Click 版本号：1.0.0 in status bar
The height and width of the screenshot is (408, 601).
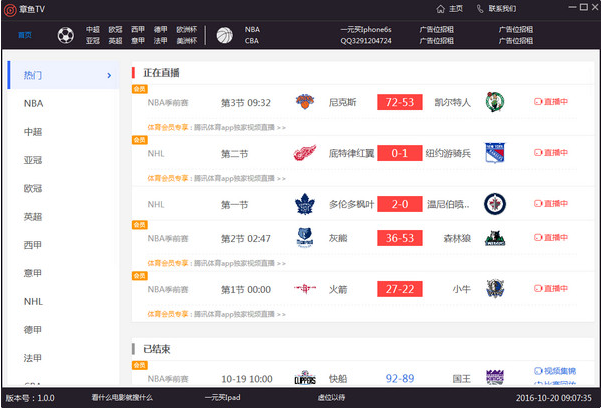point(30,398)
